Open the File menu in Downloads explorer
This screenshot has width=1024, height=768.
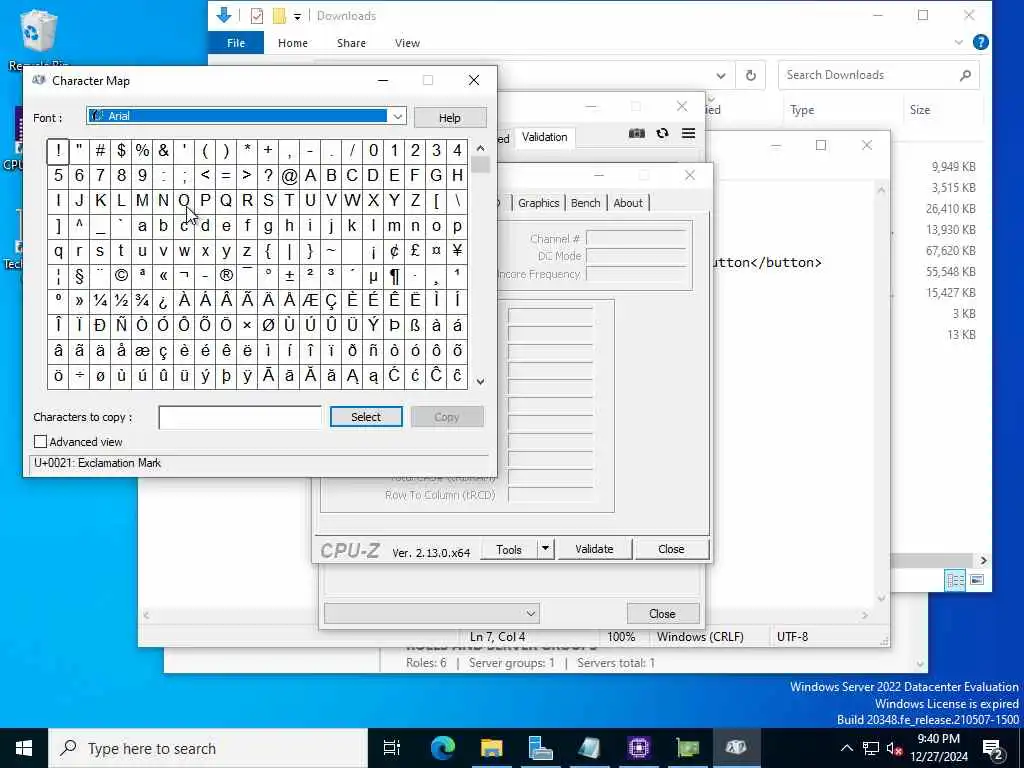pos(236,43)
